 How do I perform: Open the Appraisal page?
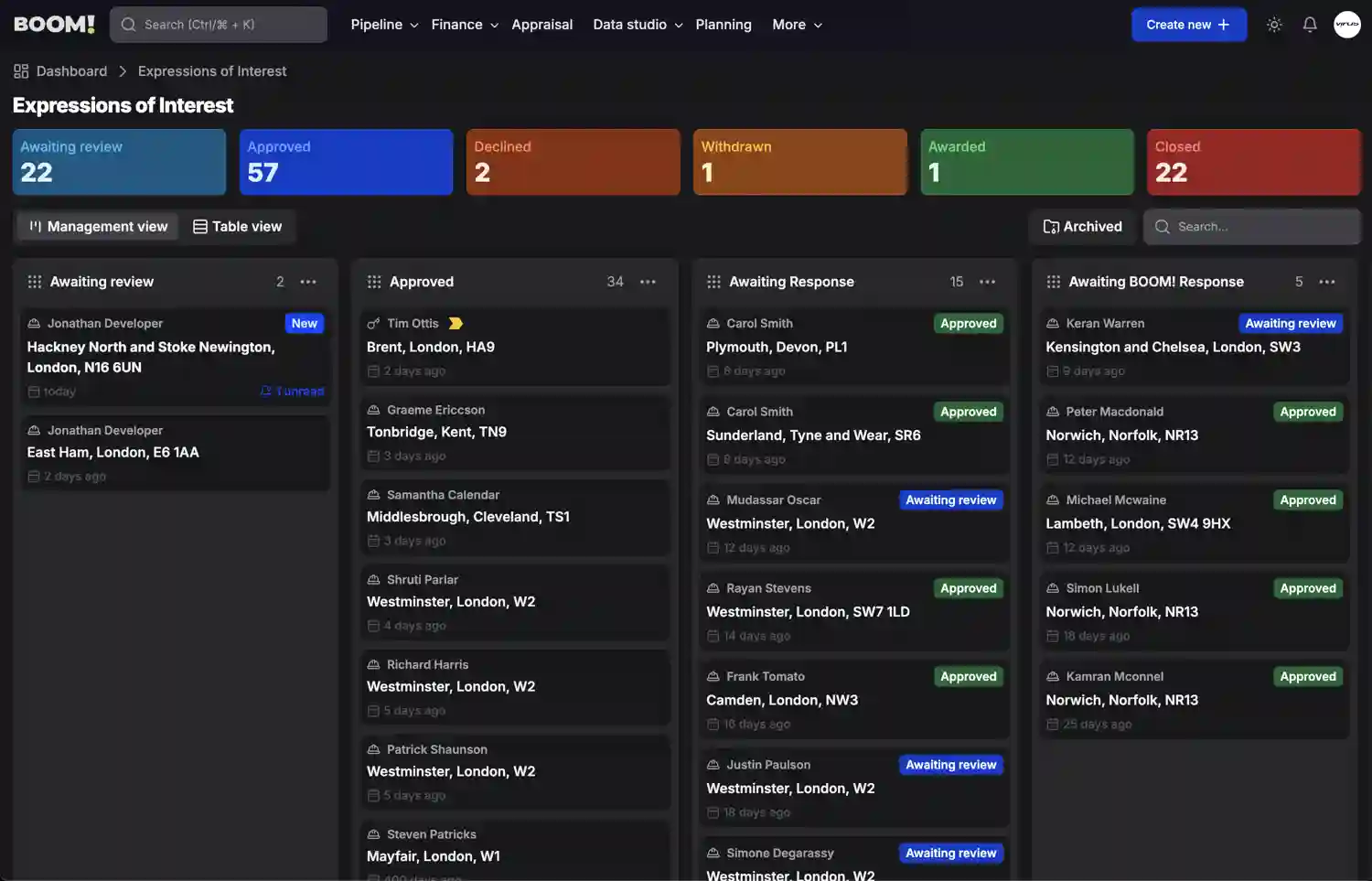542,25
